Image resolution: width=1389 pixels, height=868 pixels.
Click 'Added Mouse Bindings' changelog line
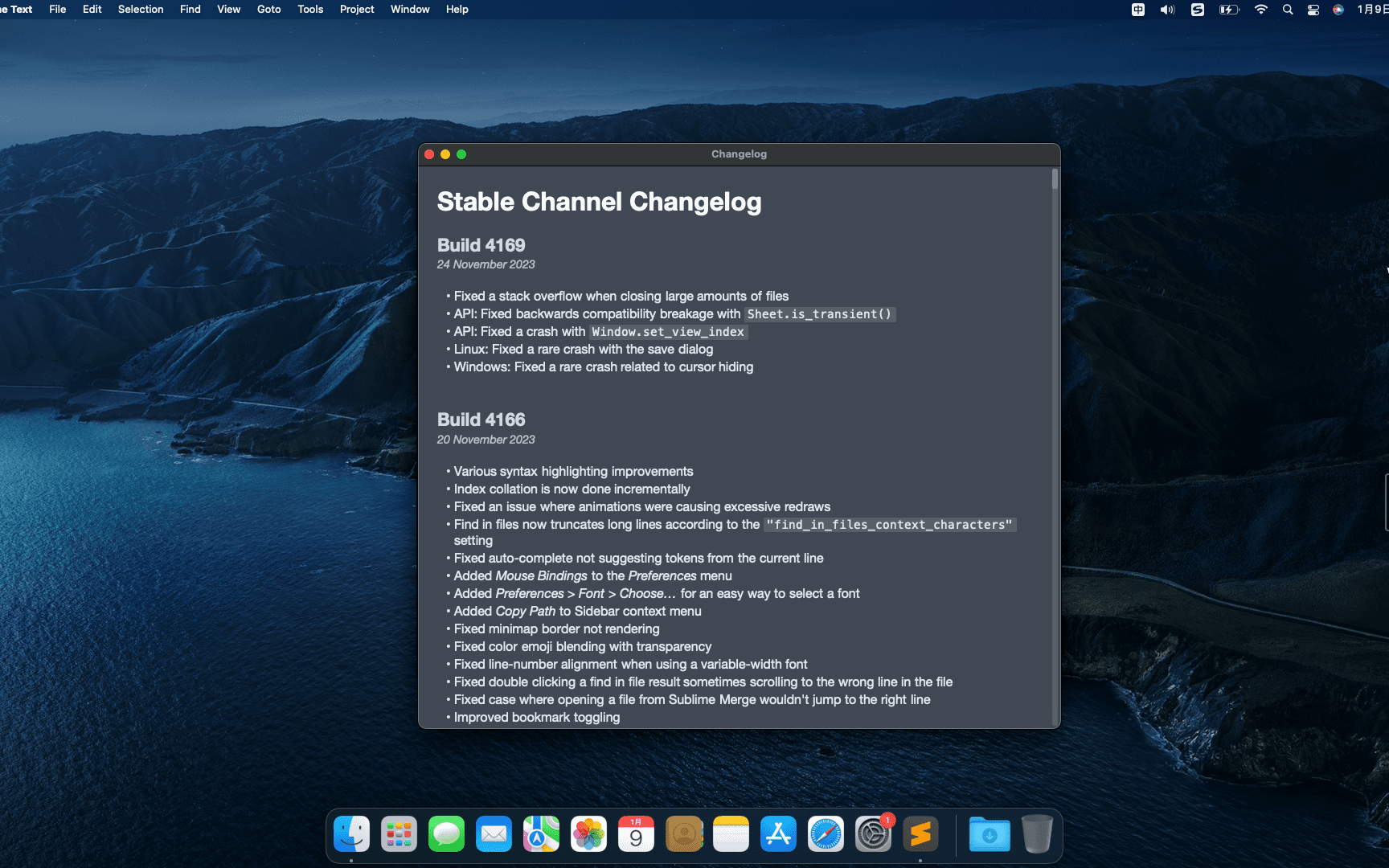coord(592,576)
